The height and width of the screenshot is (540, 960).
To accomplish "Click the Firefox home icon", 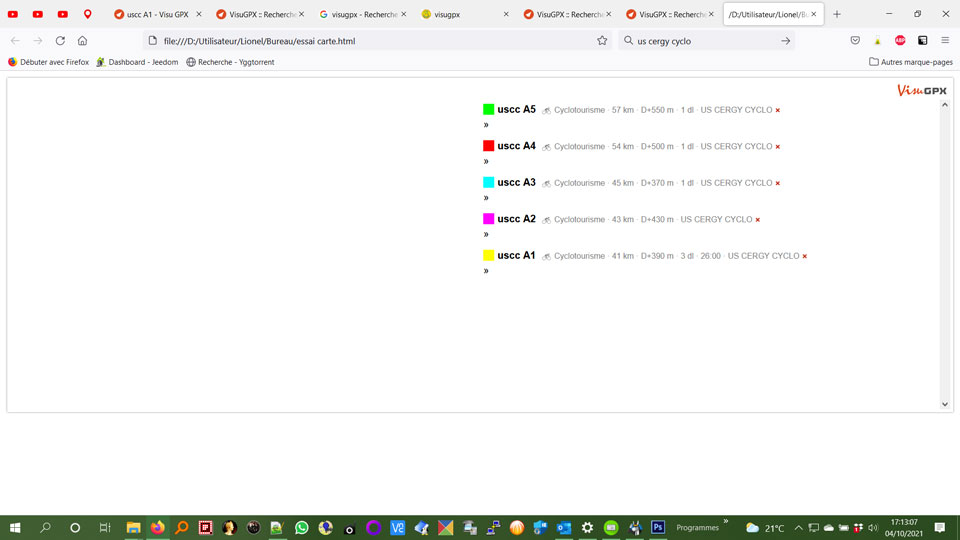I will pyautogui.click(x=82, y=41).
